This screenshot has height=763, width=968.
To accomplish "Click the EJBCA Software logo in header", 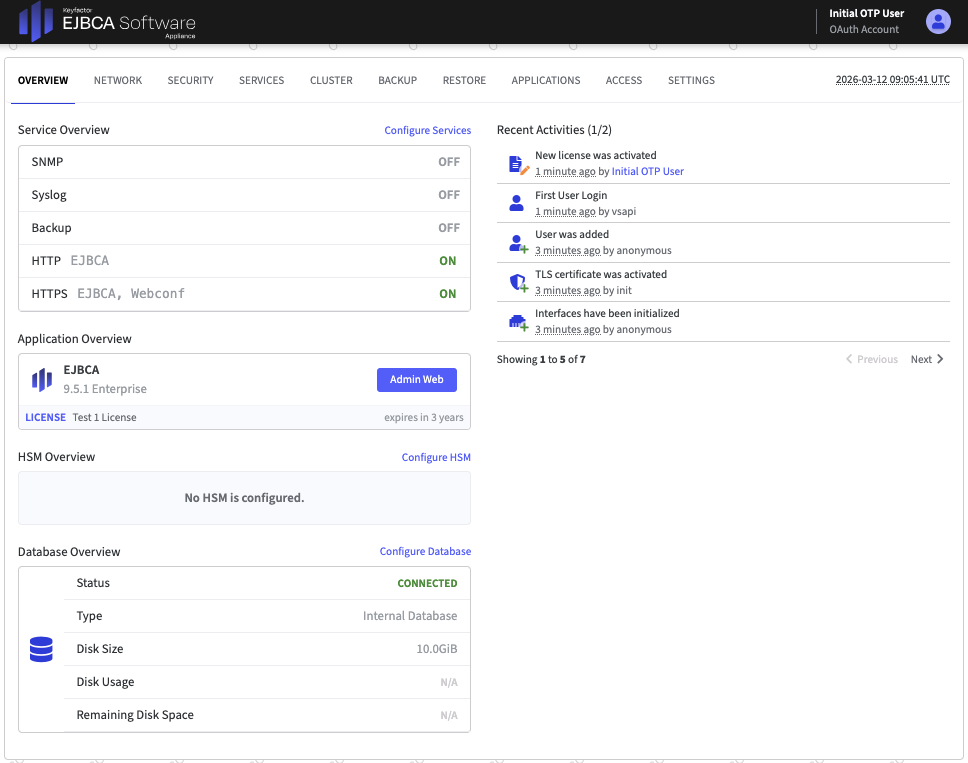I will (107, 22).
